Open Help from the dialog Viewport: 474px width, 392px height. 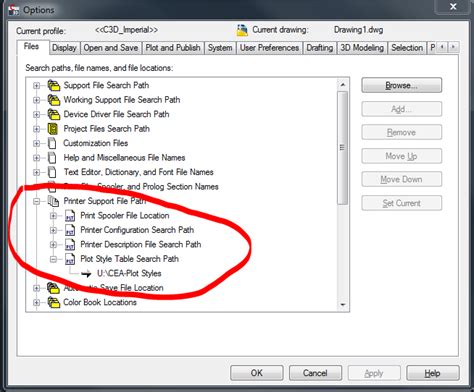(x=433, y=373)
